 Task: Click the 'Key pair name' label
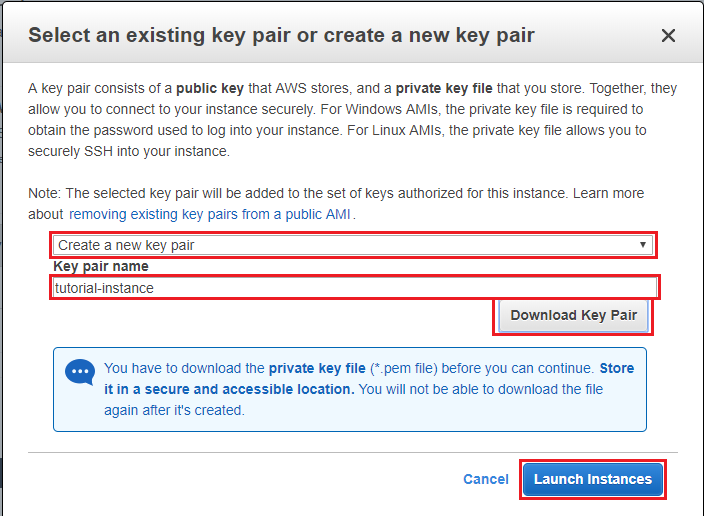click(x=101, y=267)
